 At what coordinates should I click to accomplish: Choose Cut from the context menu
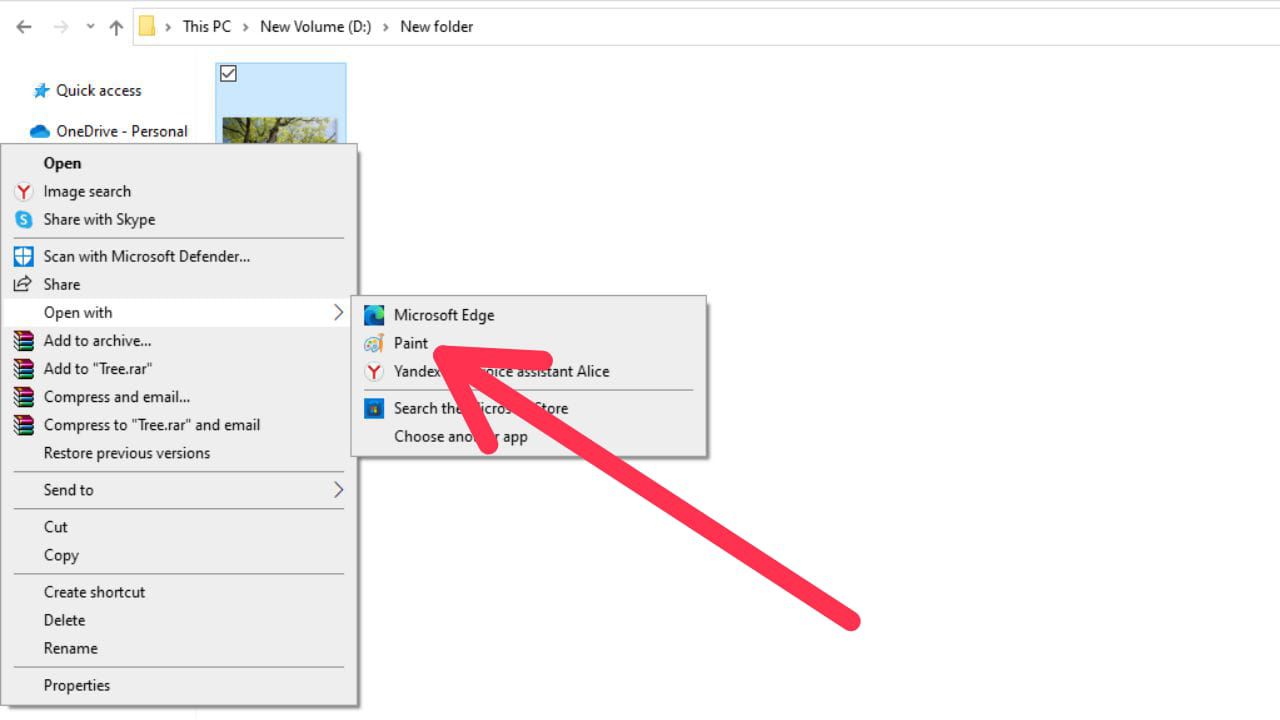[x=180, y=526]
